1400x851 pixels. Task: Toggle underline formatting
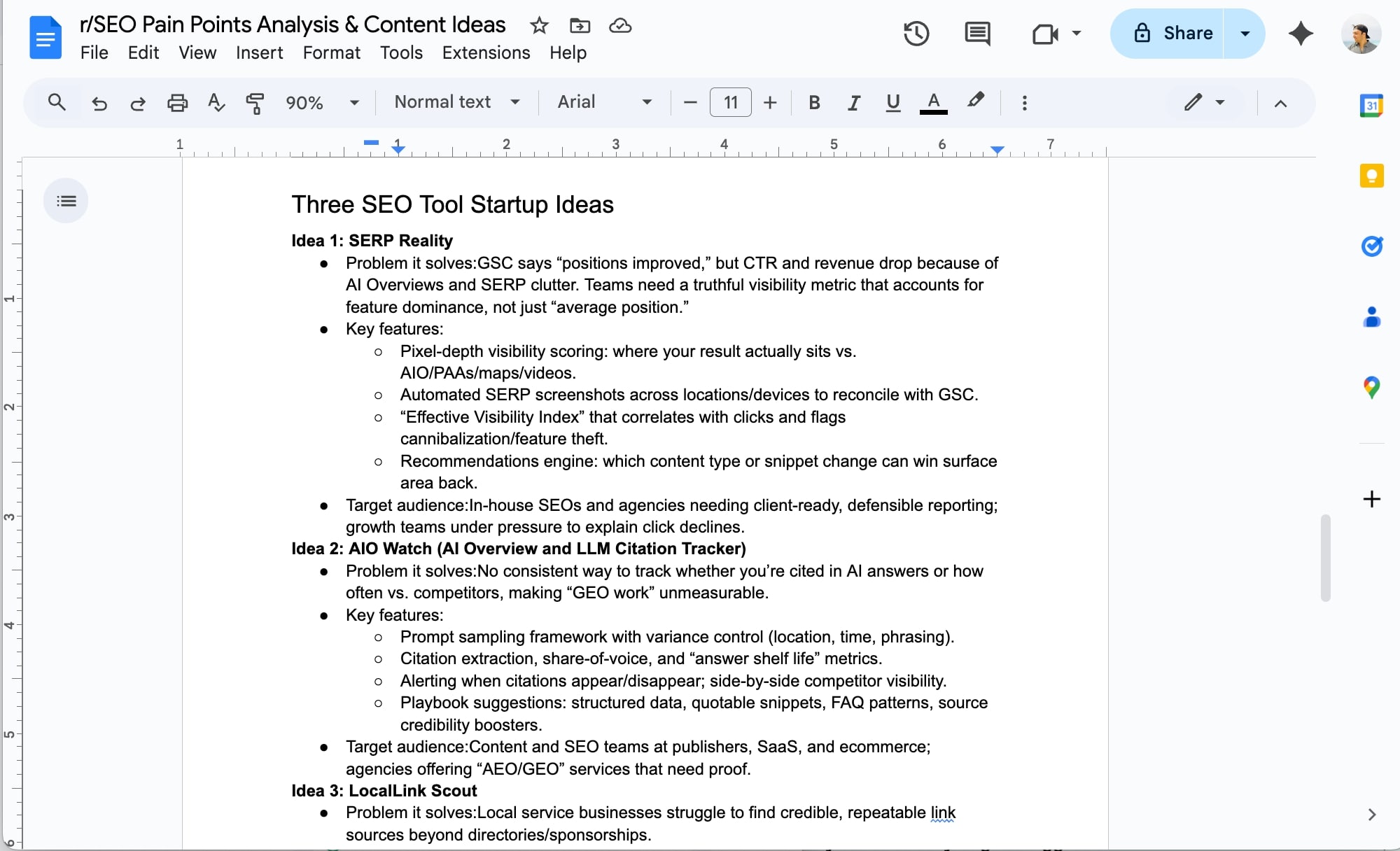(x=892, y=102)
